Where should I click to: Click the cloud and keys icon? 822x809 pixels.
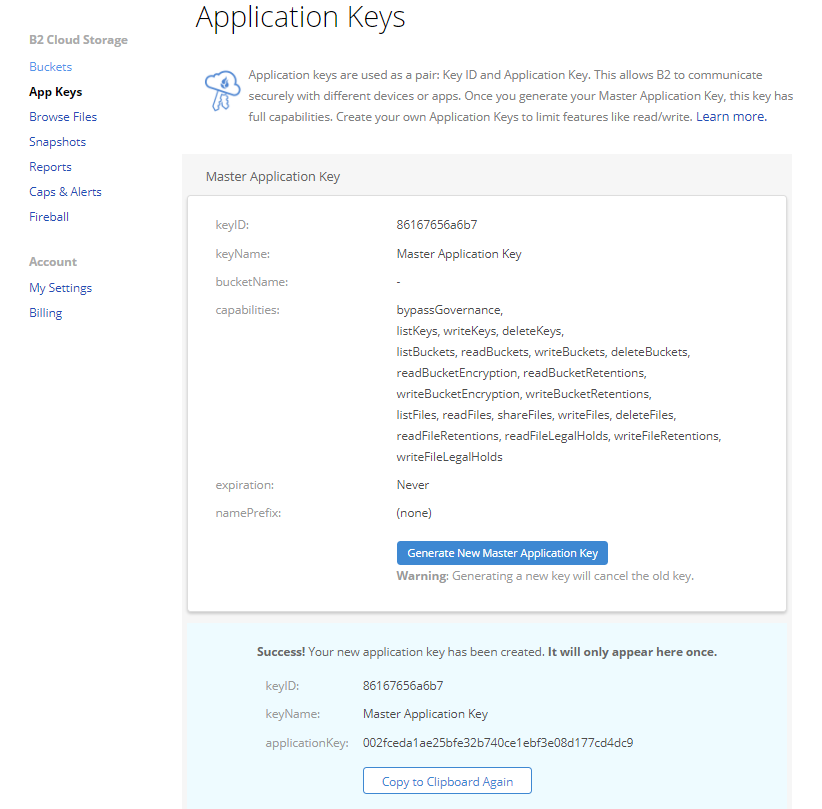(x=222, y=90)
